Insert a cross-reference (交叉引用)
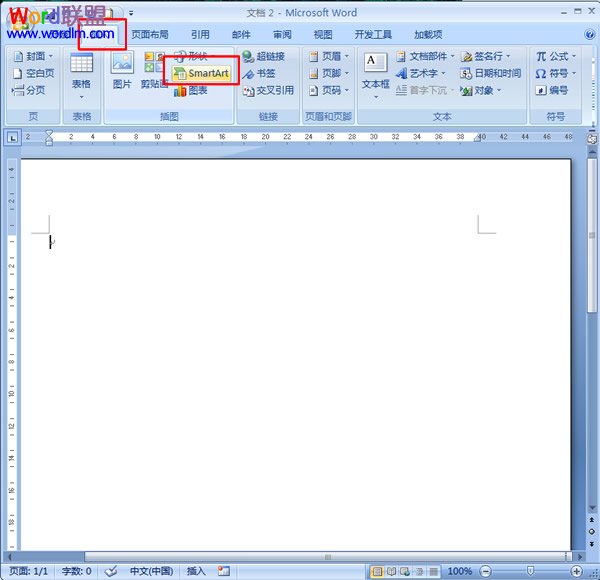 point(269,90)
